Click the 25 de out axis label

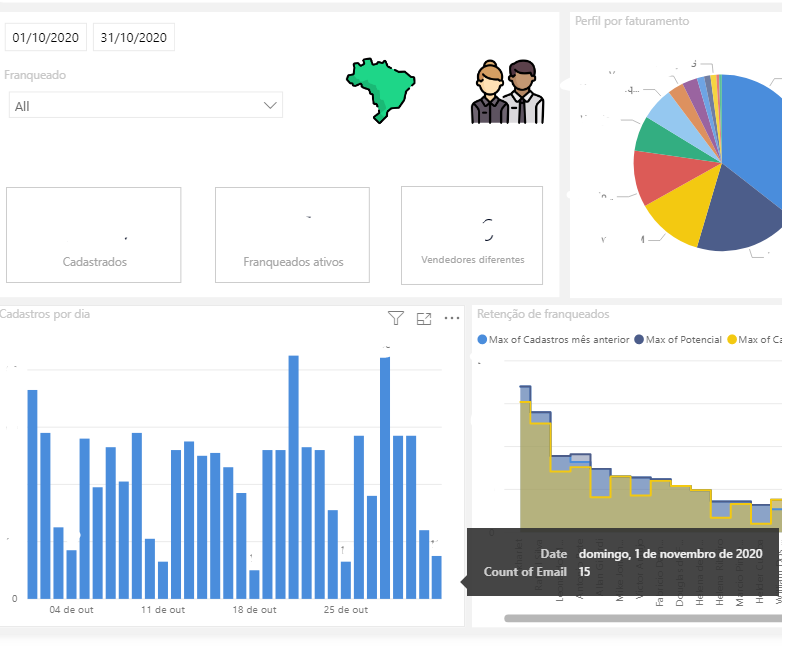345,610
